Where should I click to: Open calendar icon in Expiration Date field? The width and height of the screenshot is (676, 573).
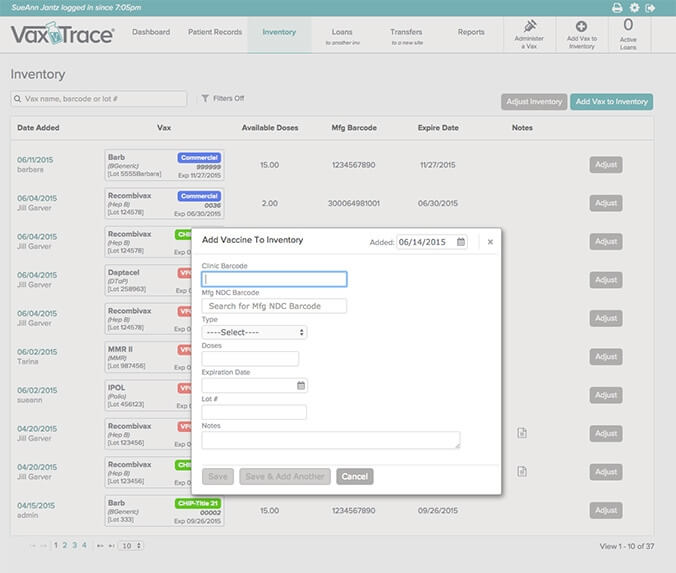[x=300, y=385]
